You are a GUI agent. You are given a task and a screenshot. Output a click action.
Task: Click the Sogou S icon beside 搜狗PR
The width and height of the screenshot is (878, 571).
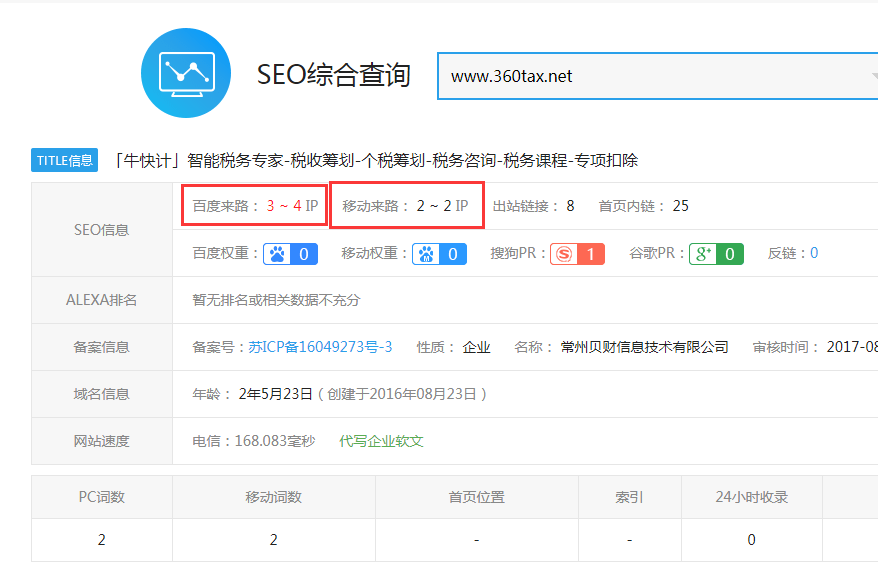(565, 254)
